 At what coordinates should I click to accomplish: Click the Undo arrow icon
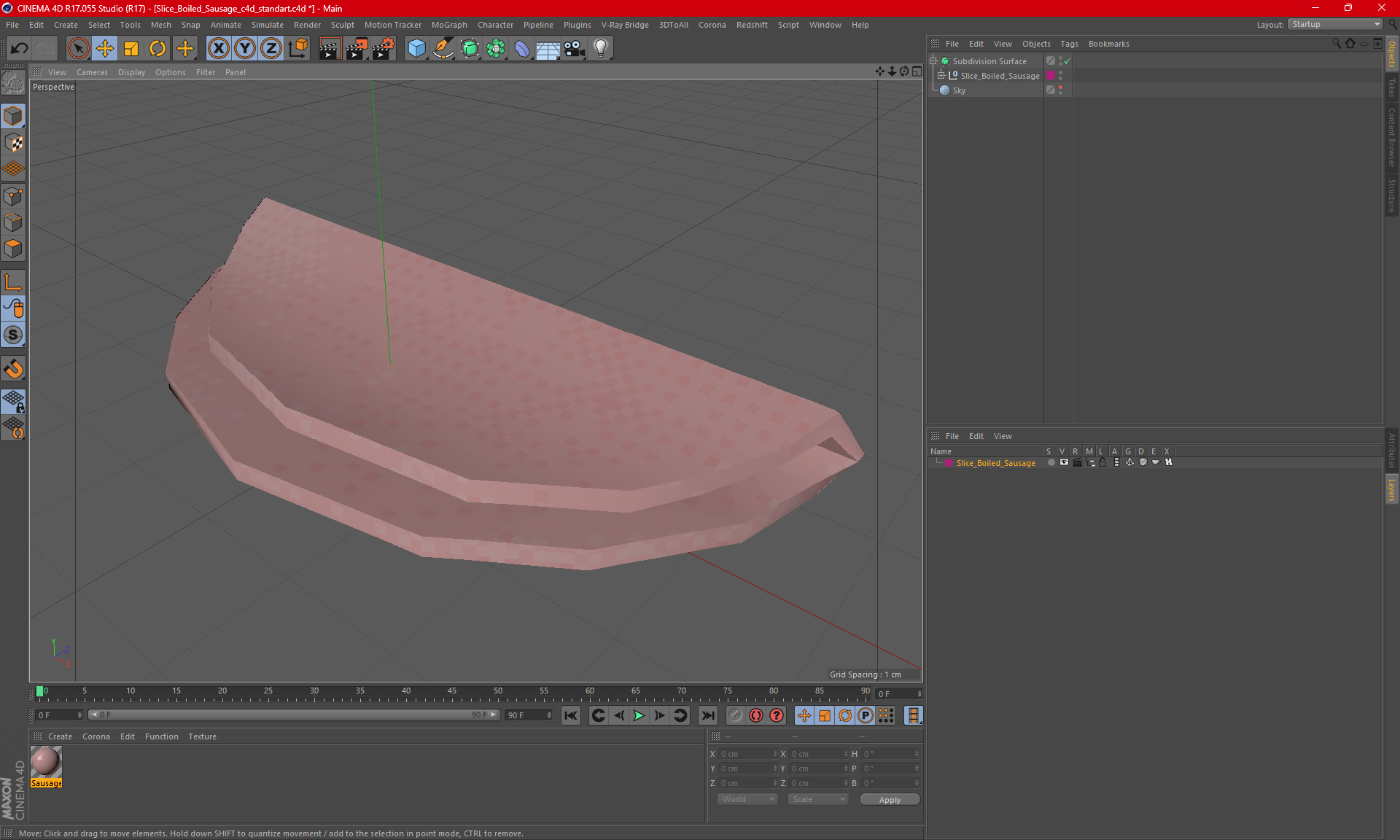coord(20,49)
